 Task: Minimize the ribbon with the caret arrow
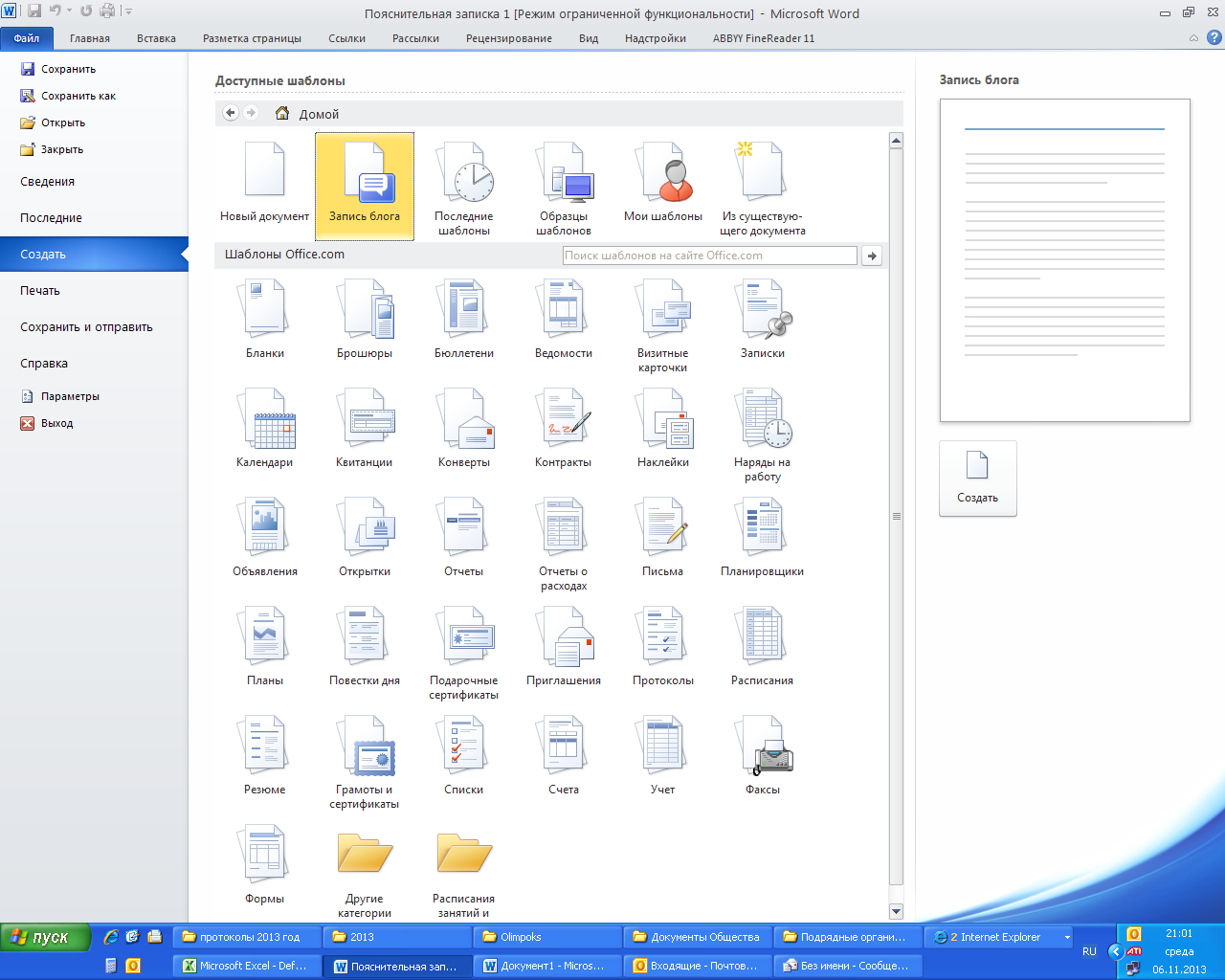[x=1193, y=38]
